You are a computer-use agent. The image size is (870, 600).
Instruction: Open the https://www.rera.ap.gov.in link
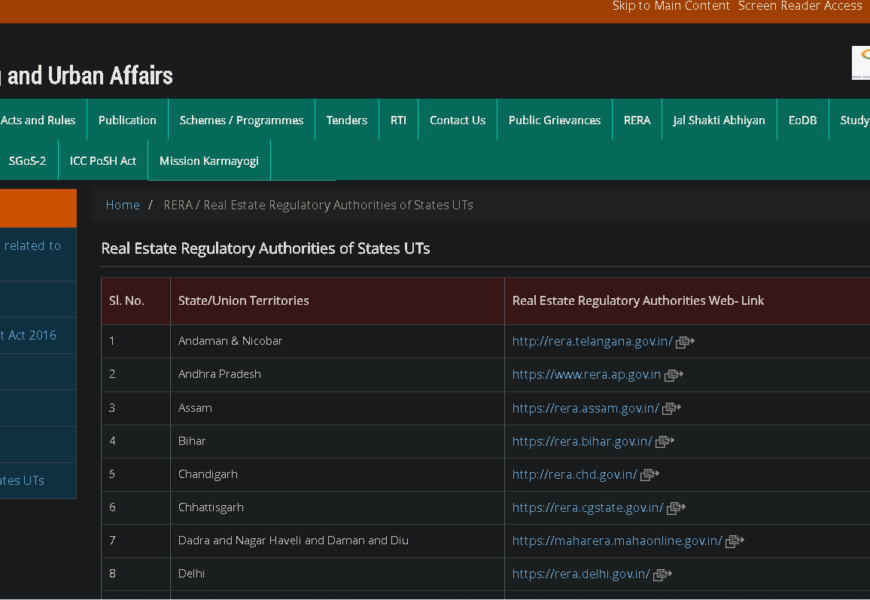(586, 375)
